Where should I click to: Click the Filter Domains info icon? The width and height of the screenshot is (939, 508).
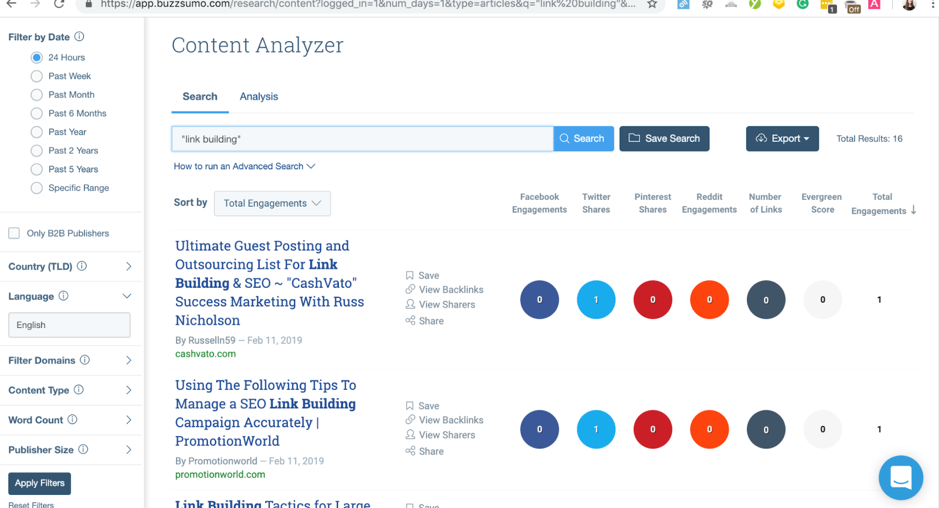85,360
